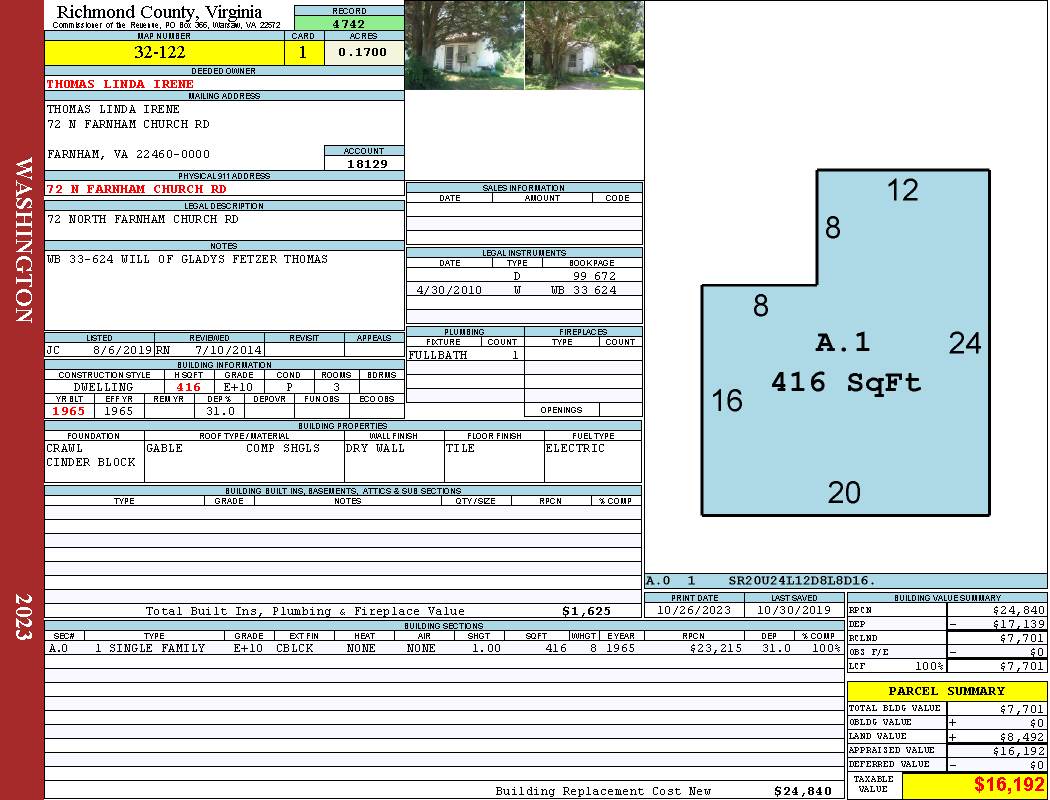1050x800 pixels.
Task: Select the year built 1965 field
Action: pyautogui.click(x=69, y=411)
